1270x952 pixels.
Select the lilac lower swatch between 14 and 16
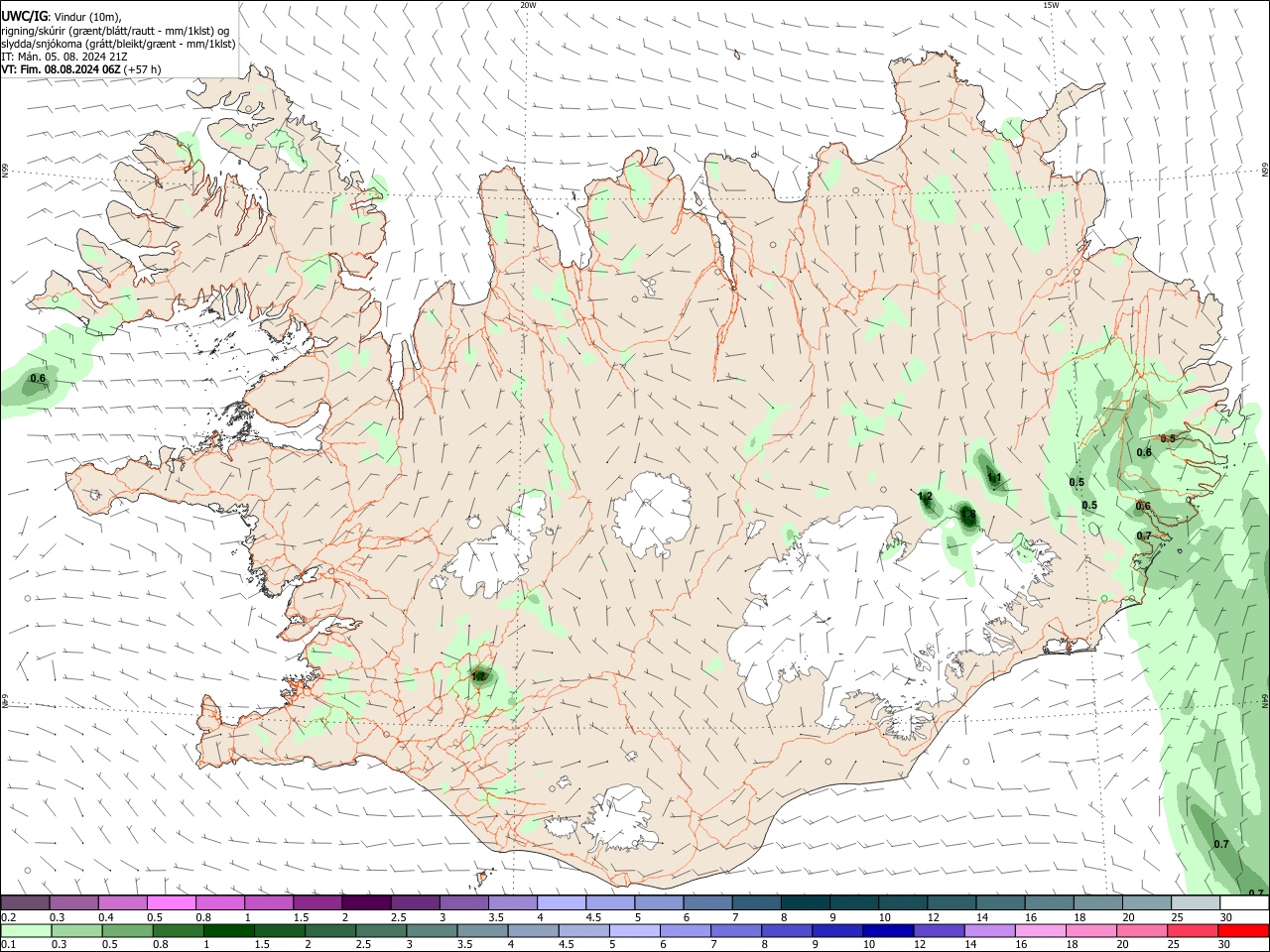(x=990, y=930)
